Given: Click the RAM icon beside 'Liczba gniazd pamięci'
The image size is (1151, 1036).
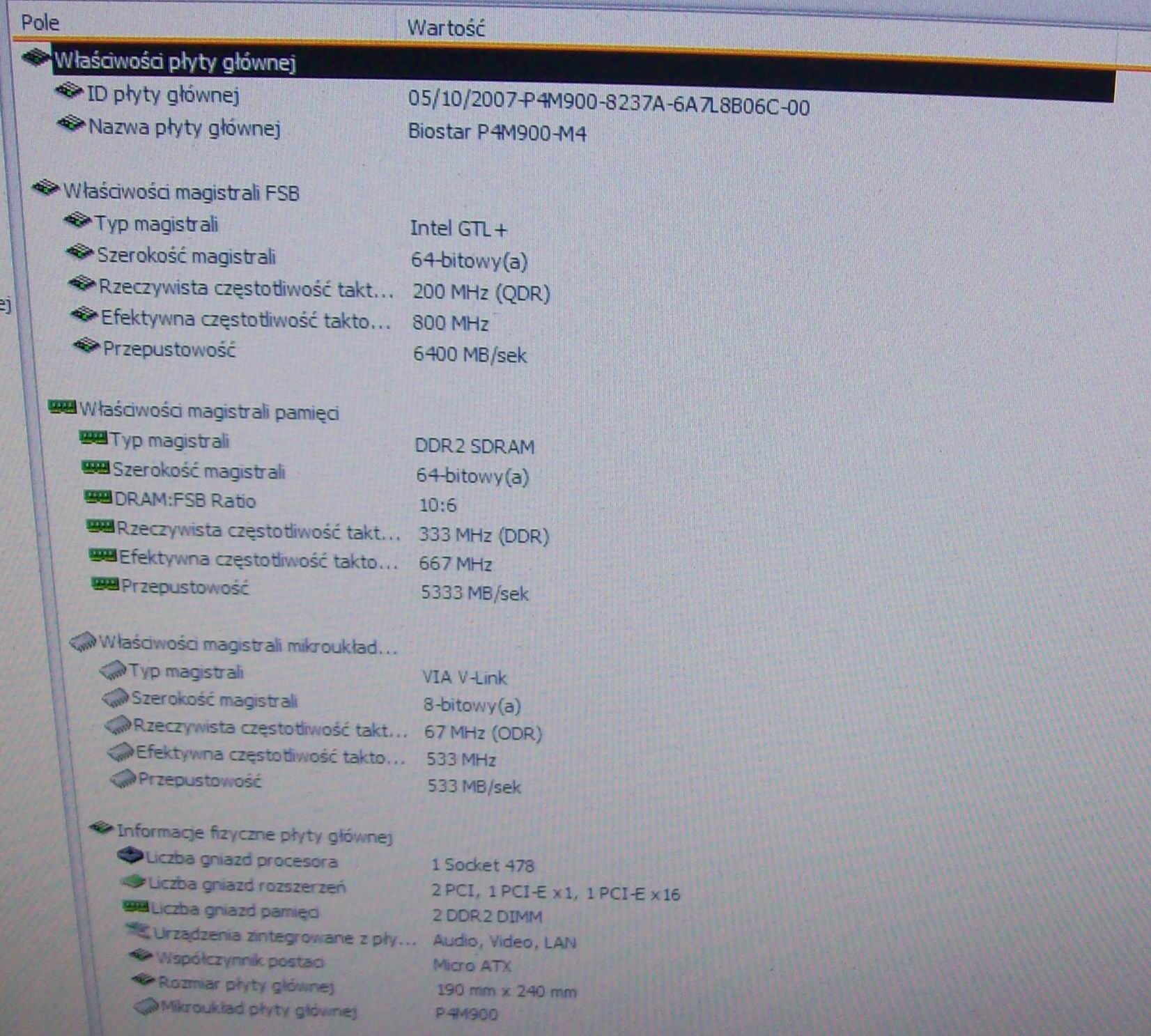Looking at the screenshot, I should pyautogui.click(x=136, y=907).
